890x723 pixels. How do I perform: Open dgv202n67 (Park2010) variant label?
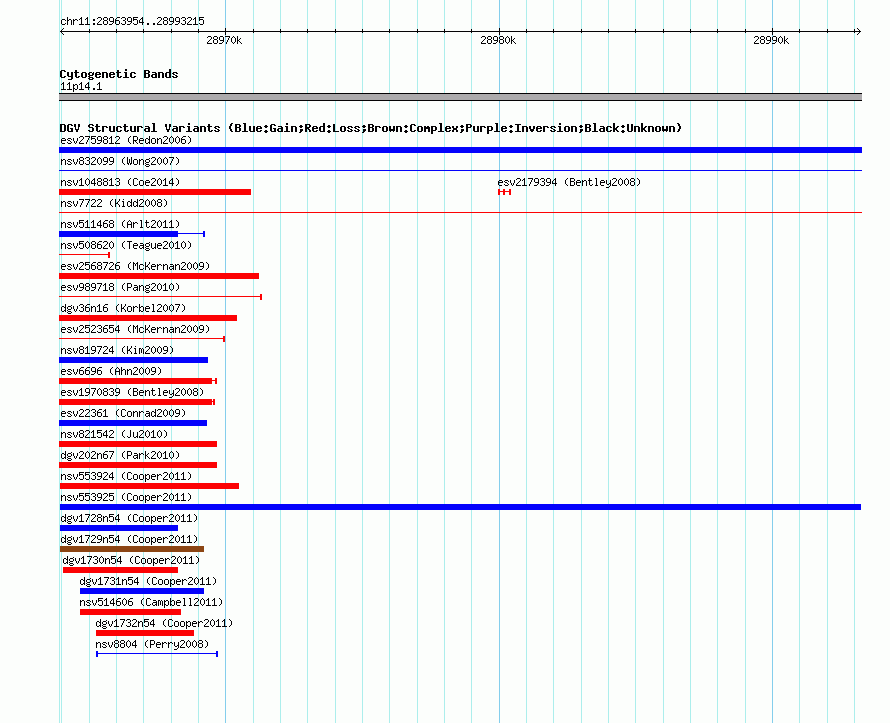click(120, 455)
